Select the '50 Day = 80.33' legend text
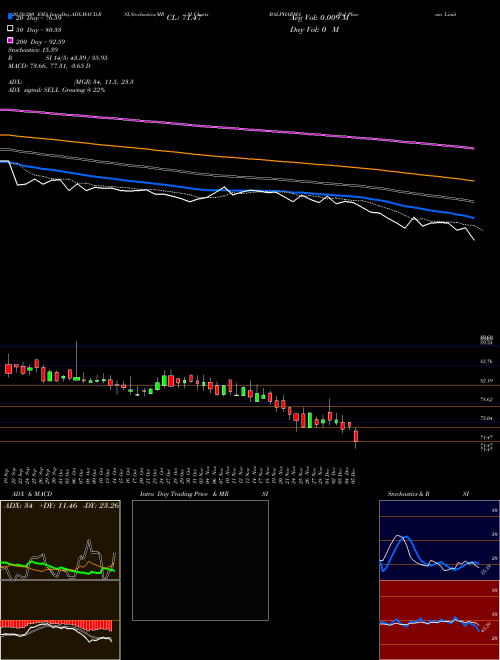This screenshot has width=500, height=660. click(39, 30)
